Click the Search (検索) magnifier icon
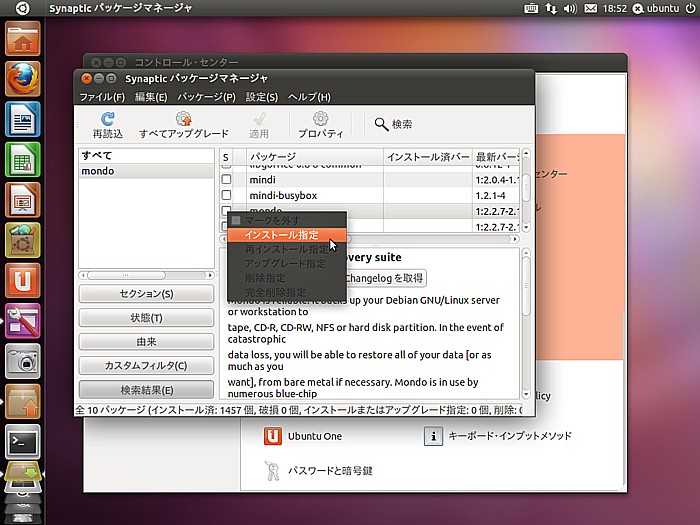 click(381, 124)
